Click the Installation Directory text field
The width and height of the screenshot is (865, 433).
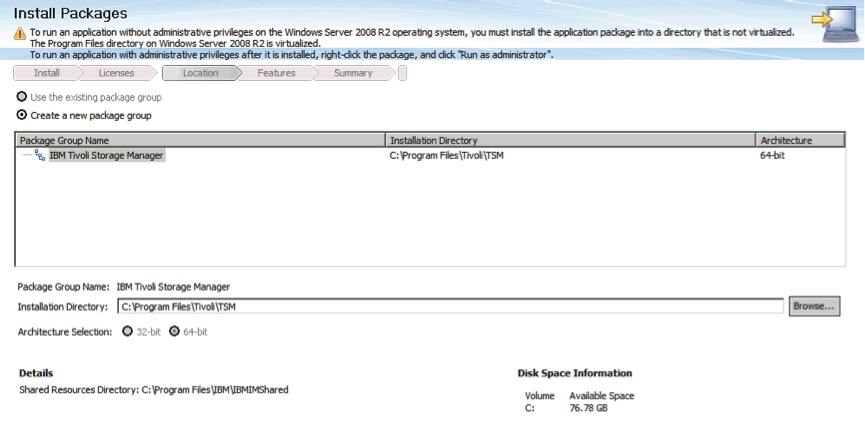pos(450,306)
